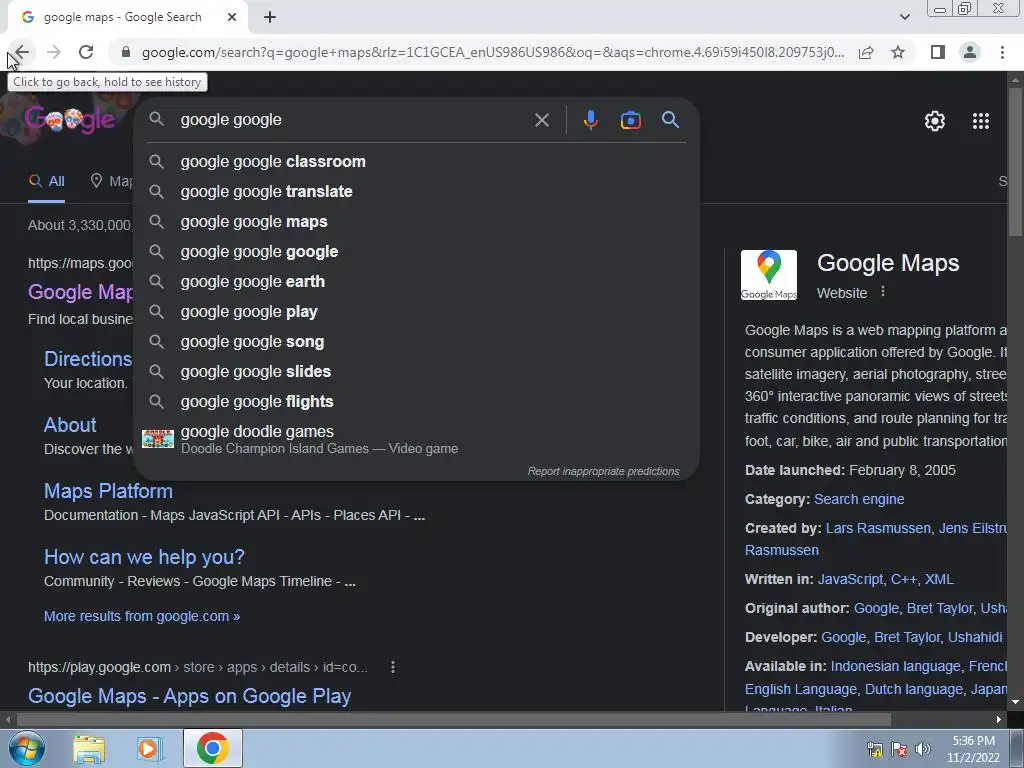Select suggestion 'google google classroom'

[417, 161]
